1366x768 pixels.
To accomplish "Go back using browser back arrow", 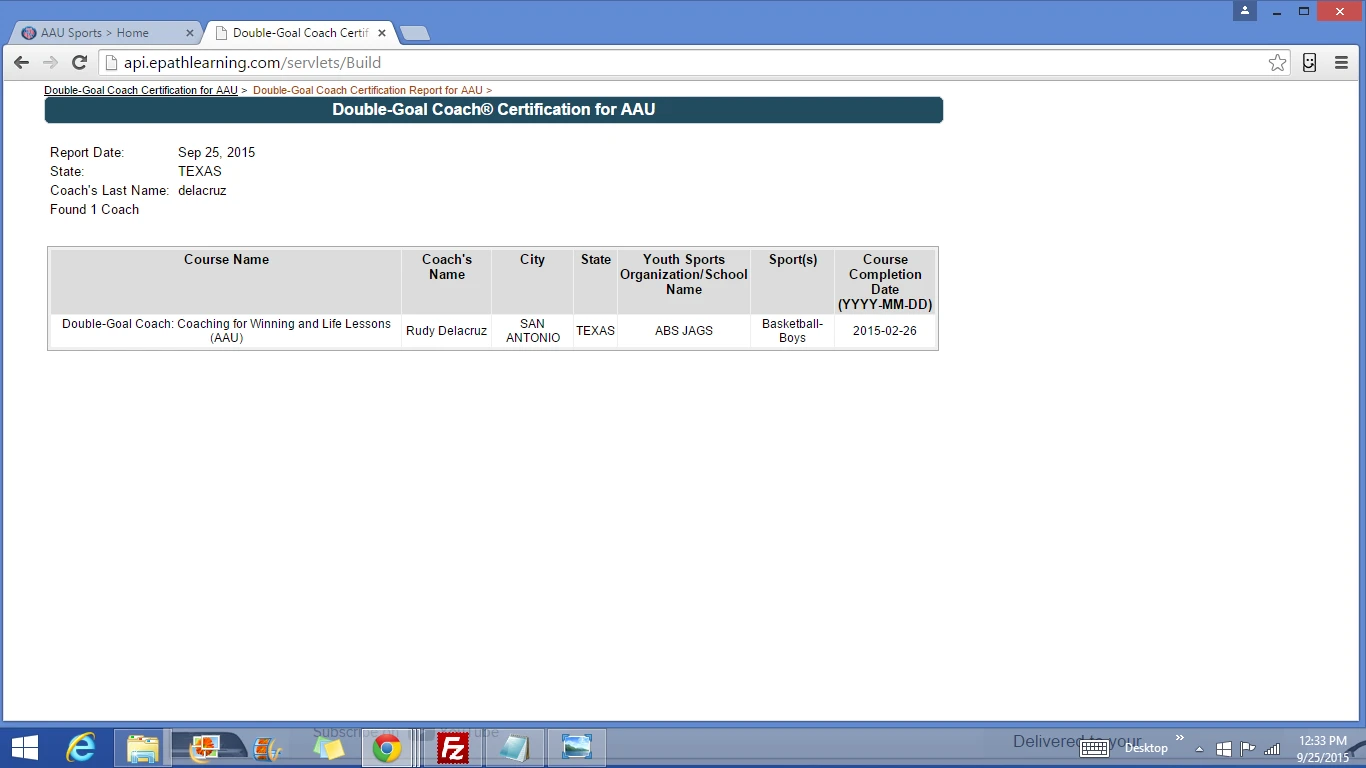I will [21, 62].
